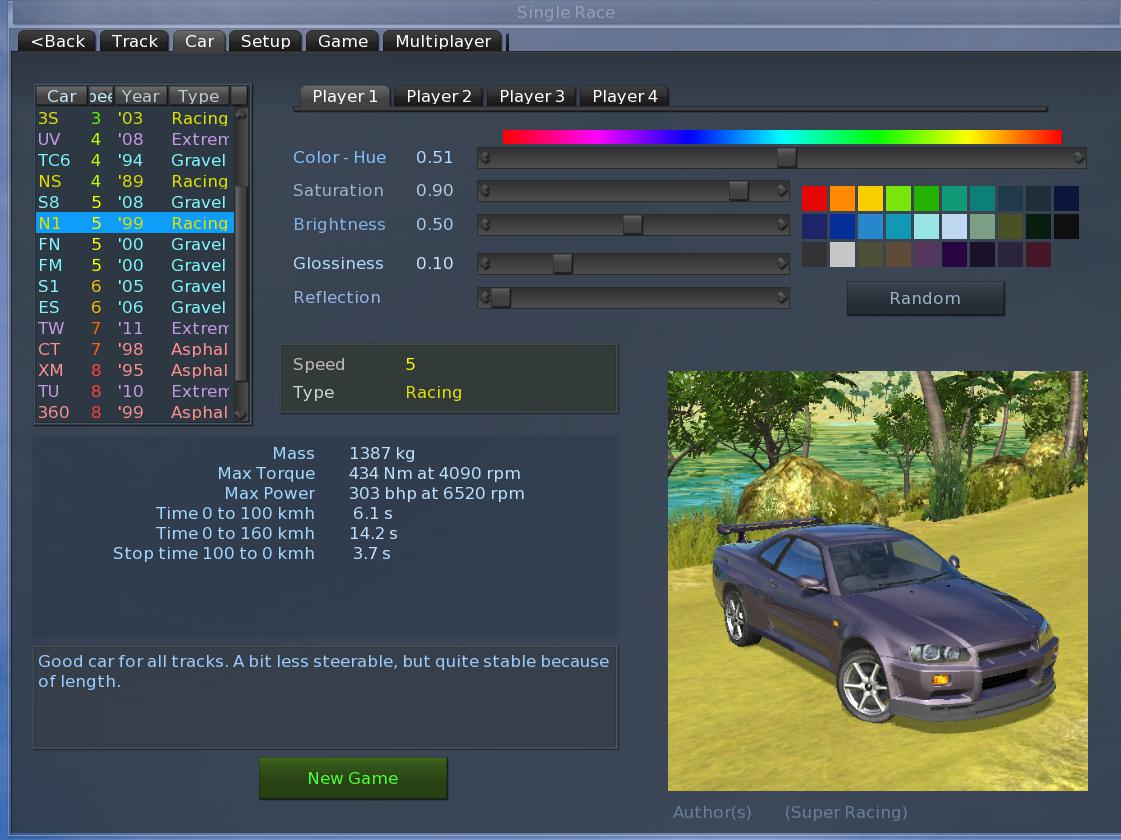Click the right arrow of Saturation slider

[x=782, y=191]
